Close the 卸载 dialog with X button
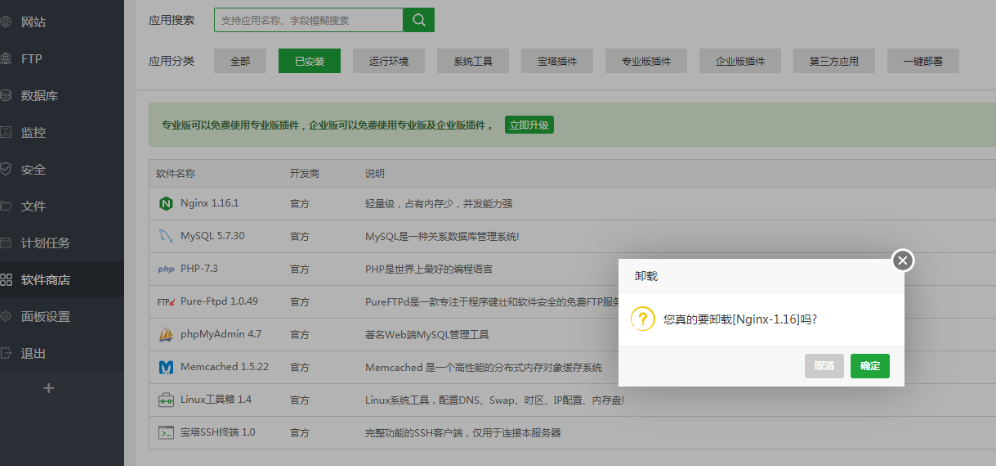 tap(903, 260)
